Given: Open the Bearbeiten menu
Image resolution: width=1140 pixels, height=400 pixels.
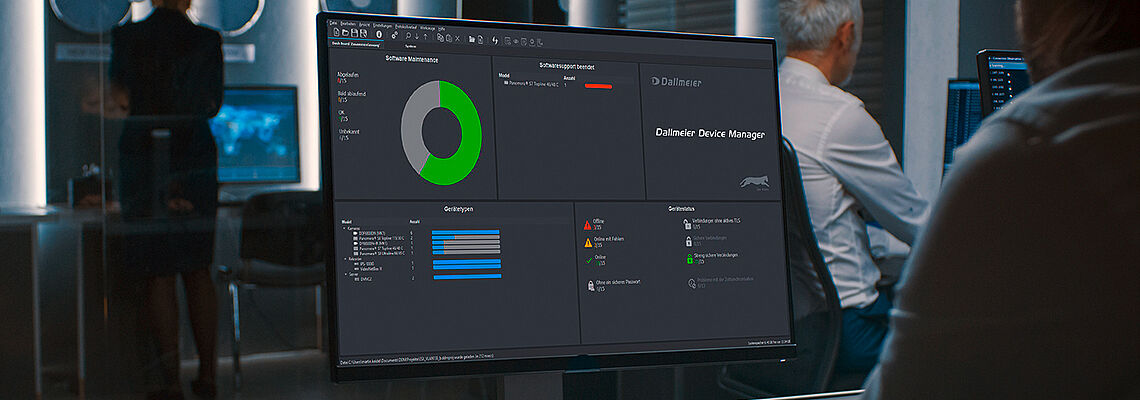Looking at the screenshot, I should pyautogui.click(x=348, y=24).
